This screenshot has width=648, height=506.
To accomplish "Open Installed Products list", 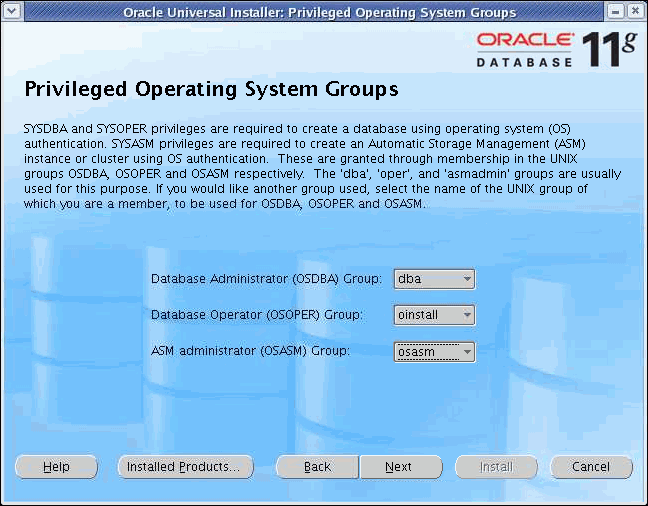I will click(x=185, y=467).
